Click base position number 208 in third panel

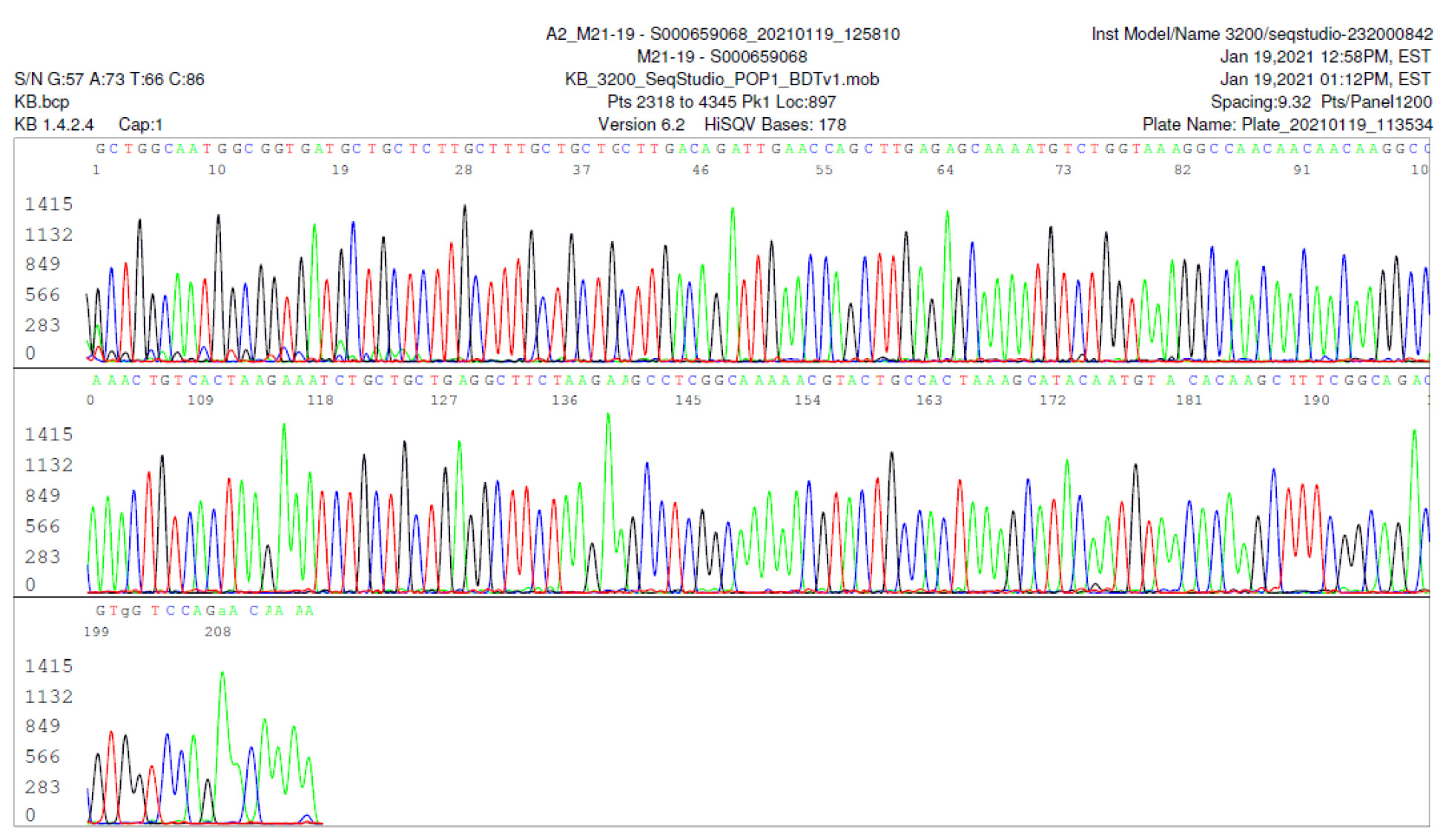pyautogui.click(x=217, y=632)
